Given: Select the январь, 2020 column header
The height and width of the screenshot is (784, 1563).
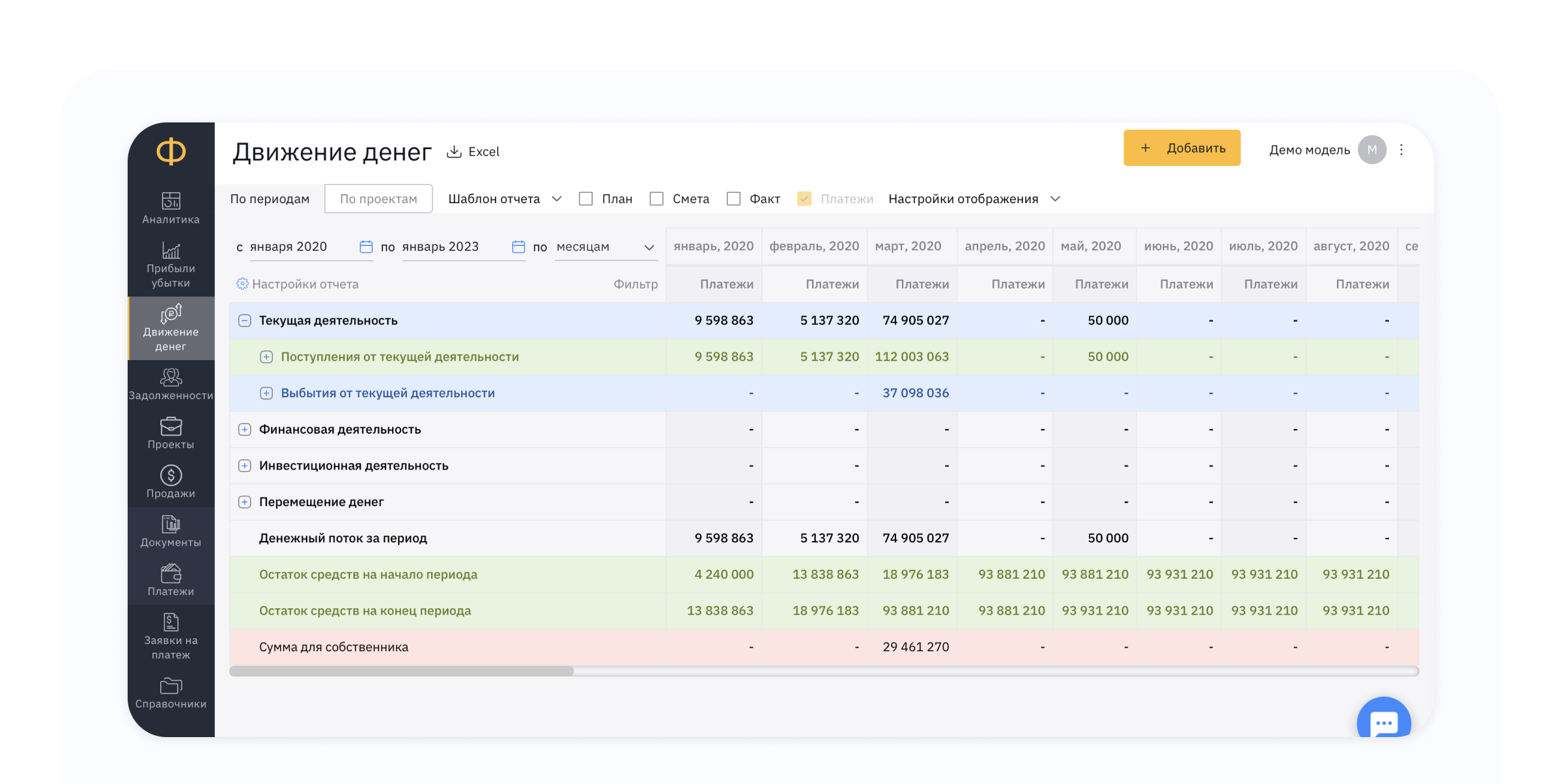Looking at the screenshot, I should pyautogui.click(x=714, y=246).
